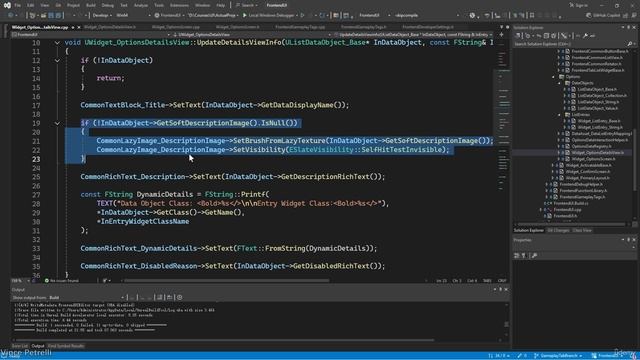Close the Output panel
The width and height of the screenshot is (640, 360).
[x=506, y=289]
